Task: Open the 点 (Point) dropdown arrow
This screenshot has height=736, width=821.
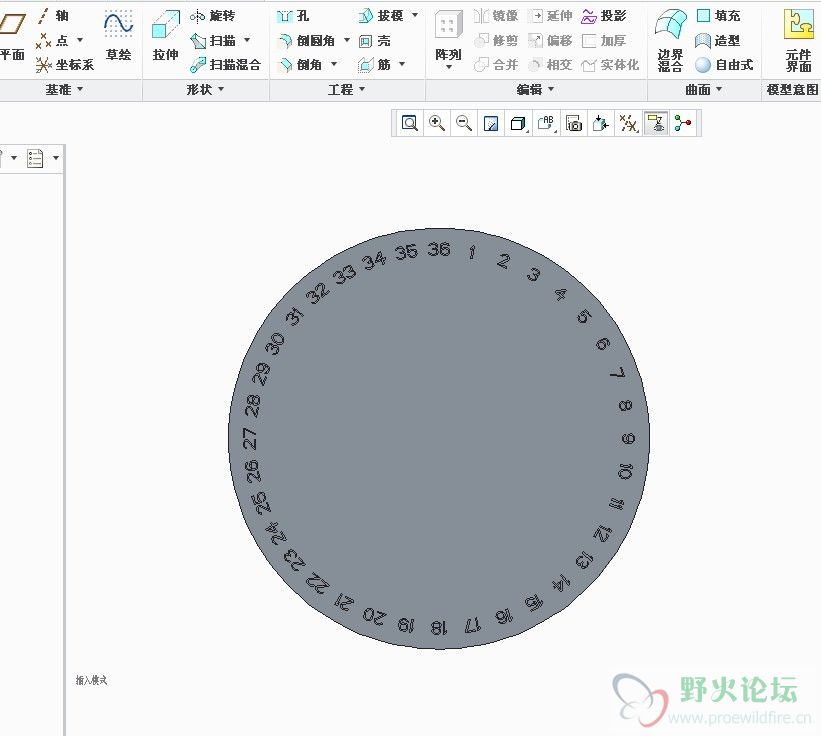Action: 80,40
